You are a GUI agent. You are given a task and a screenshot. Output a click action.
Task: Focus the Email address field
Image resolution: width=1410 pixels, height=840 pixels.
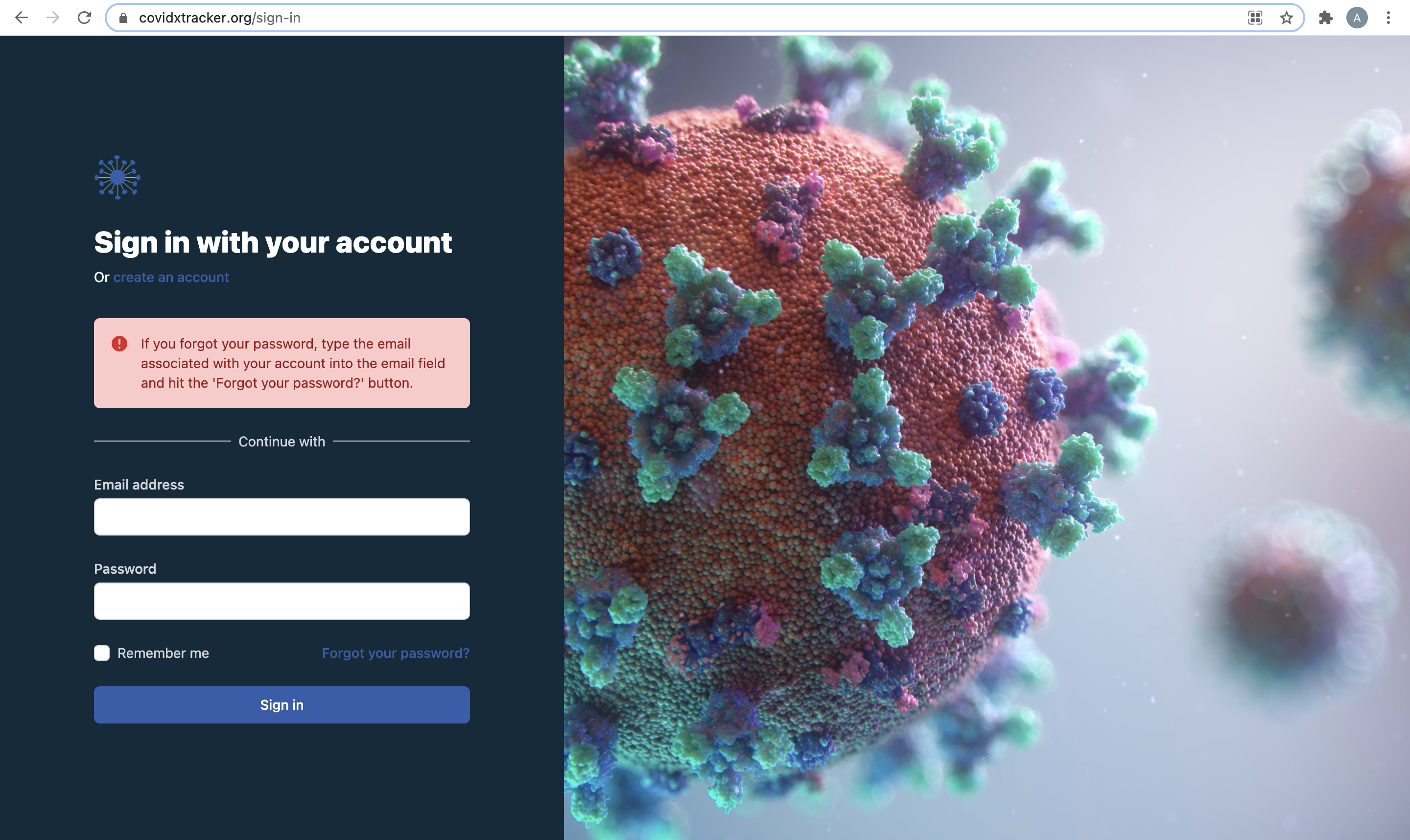282,517
